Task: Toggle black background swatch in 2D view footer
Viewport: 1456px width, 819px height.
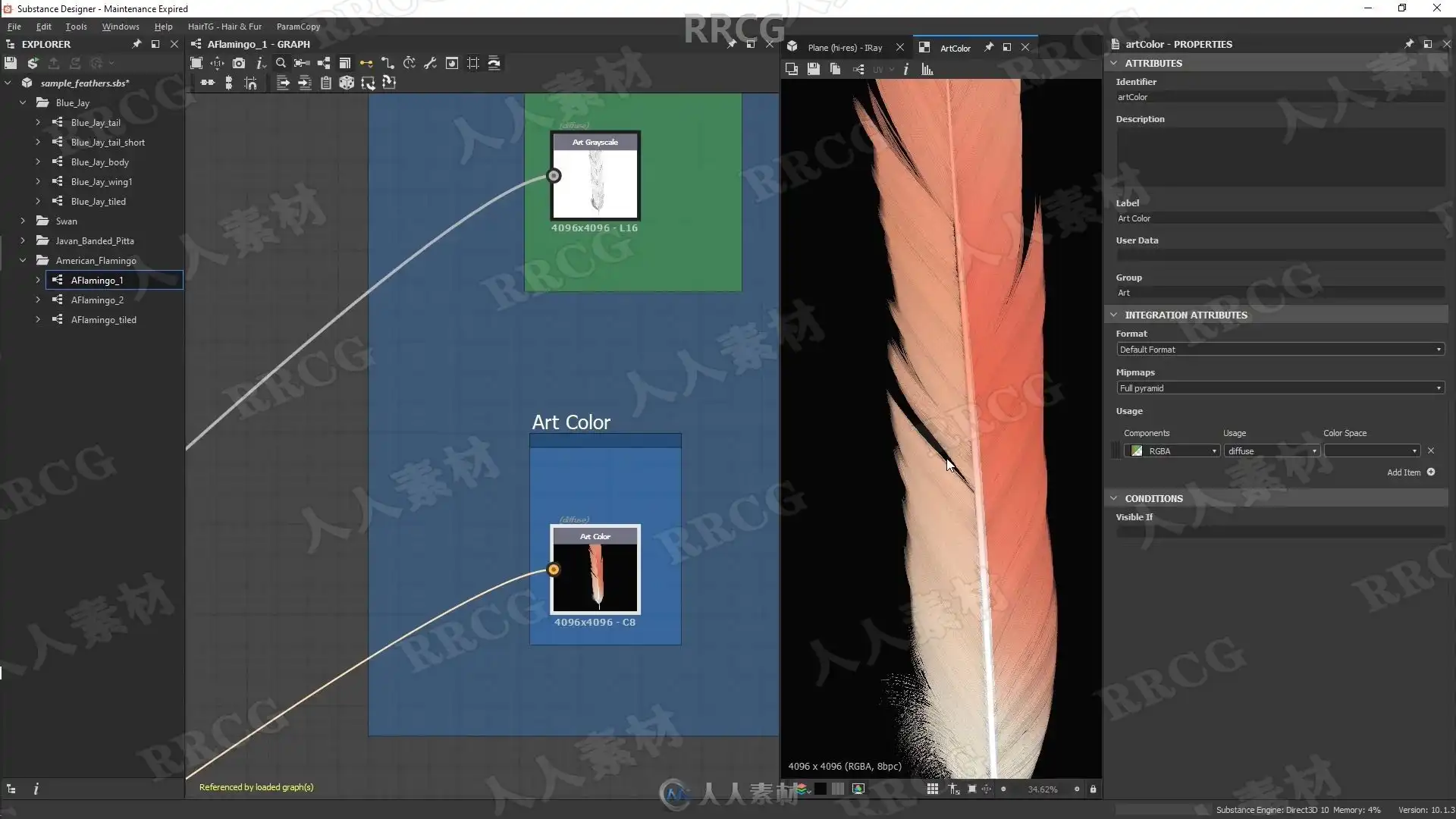Action: tap(820, 789)
